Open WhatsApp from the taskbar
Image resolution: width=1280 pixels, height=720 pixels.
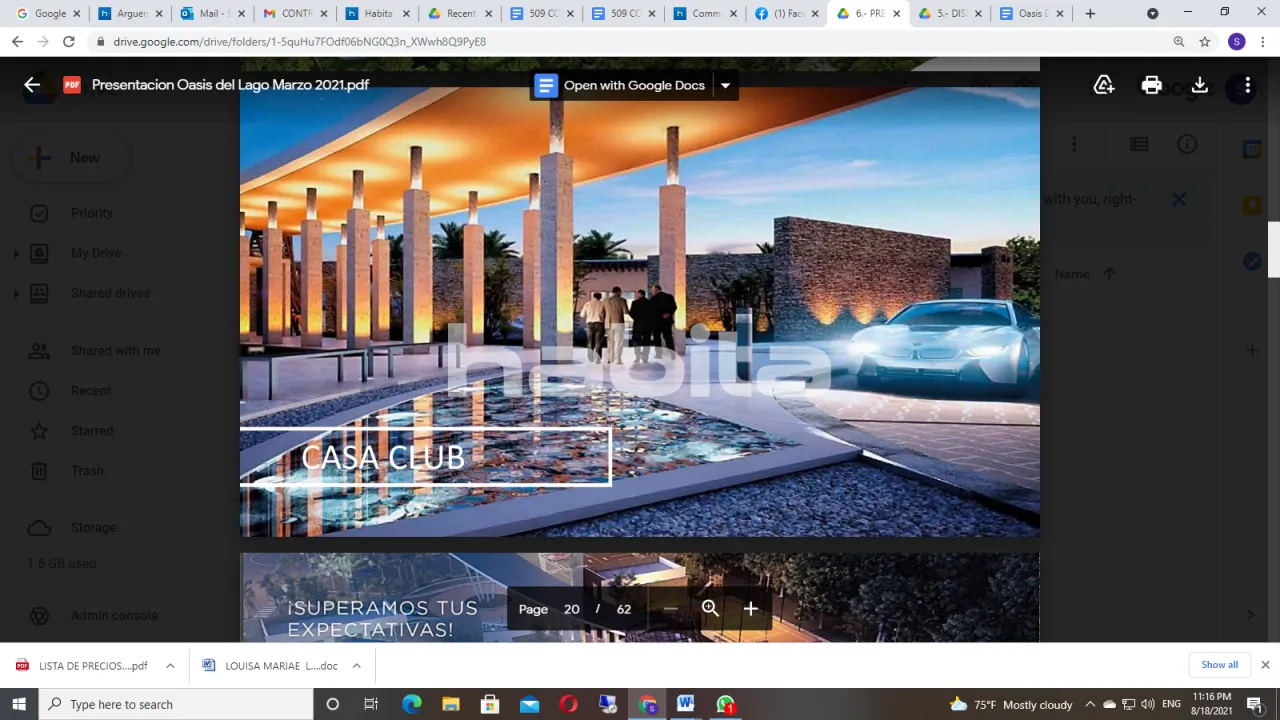(726, 704)
